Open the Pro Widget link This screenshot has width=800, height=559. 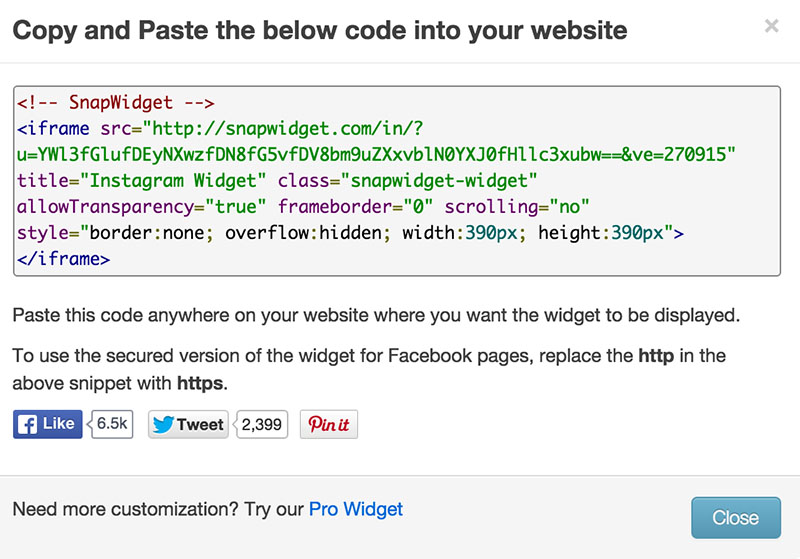[356, 509]
